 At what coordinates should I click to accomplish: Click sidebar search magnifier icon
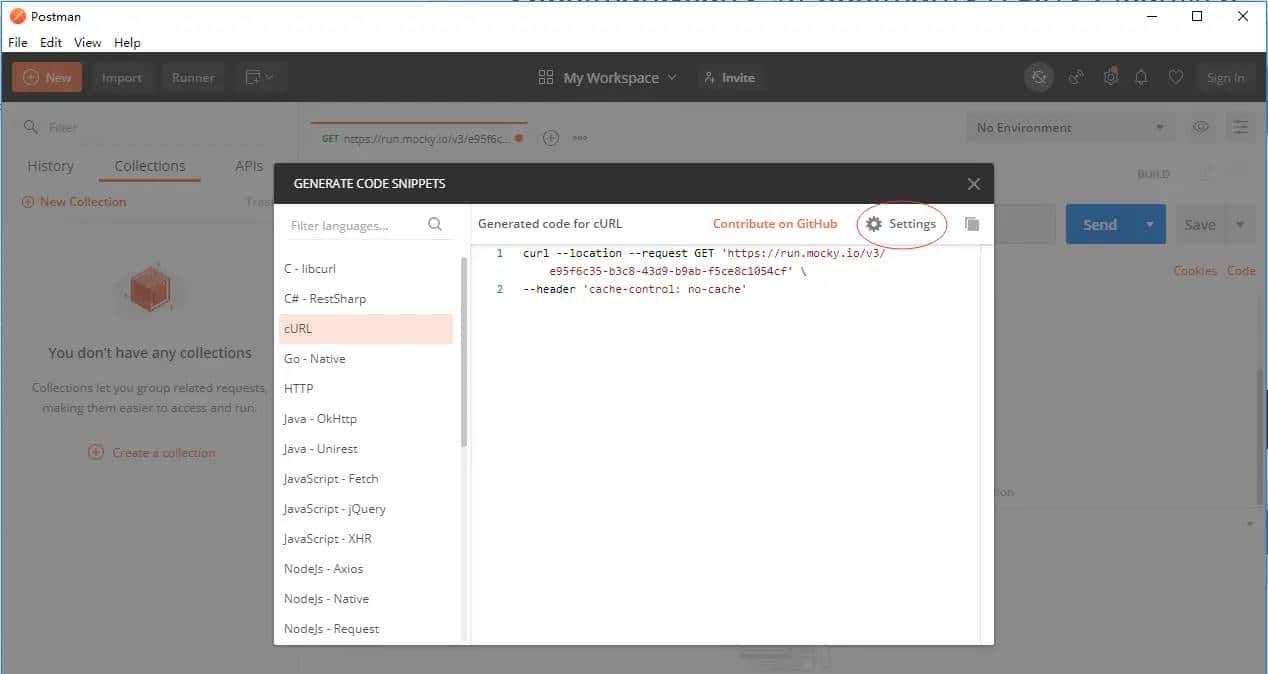tap(31, 127)
